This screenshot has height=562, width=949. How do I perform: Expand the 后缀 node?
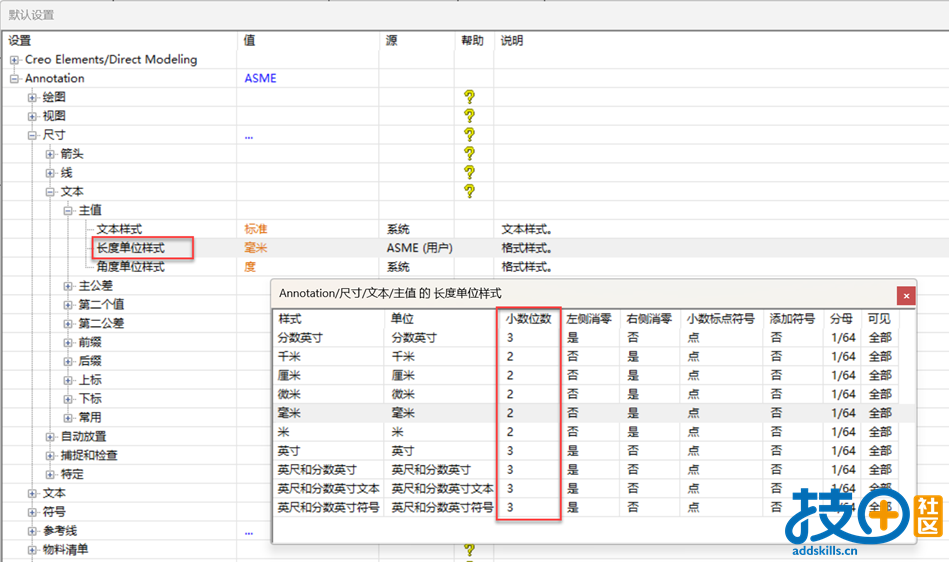pos(68,361)
